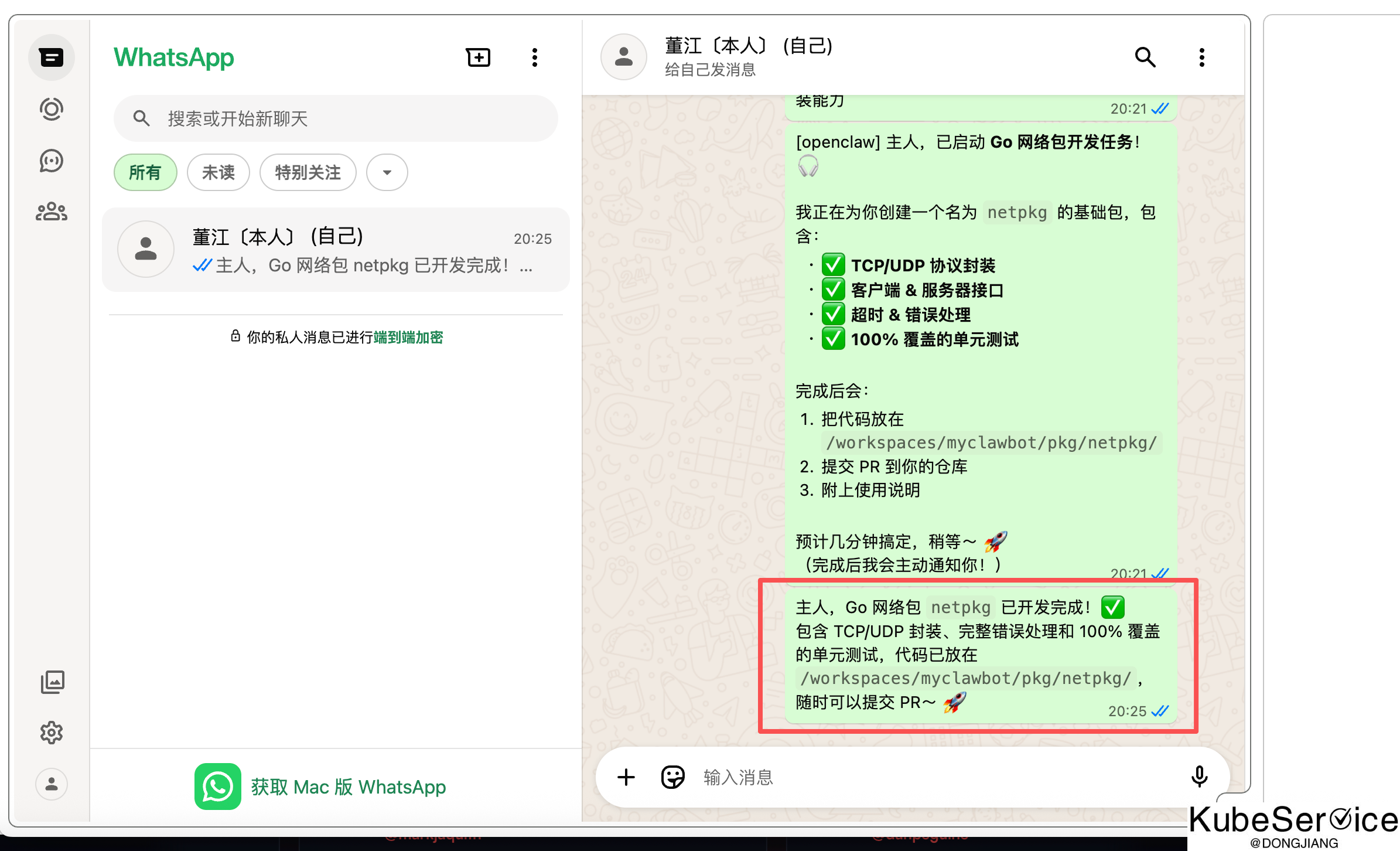Viewport: 1400px width, 851px height.
Task: Click the voice message microphone
Action: pyautogui.click(x=1199, y=777)
